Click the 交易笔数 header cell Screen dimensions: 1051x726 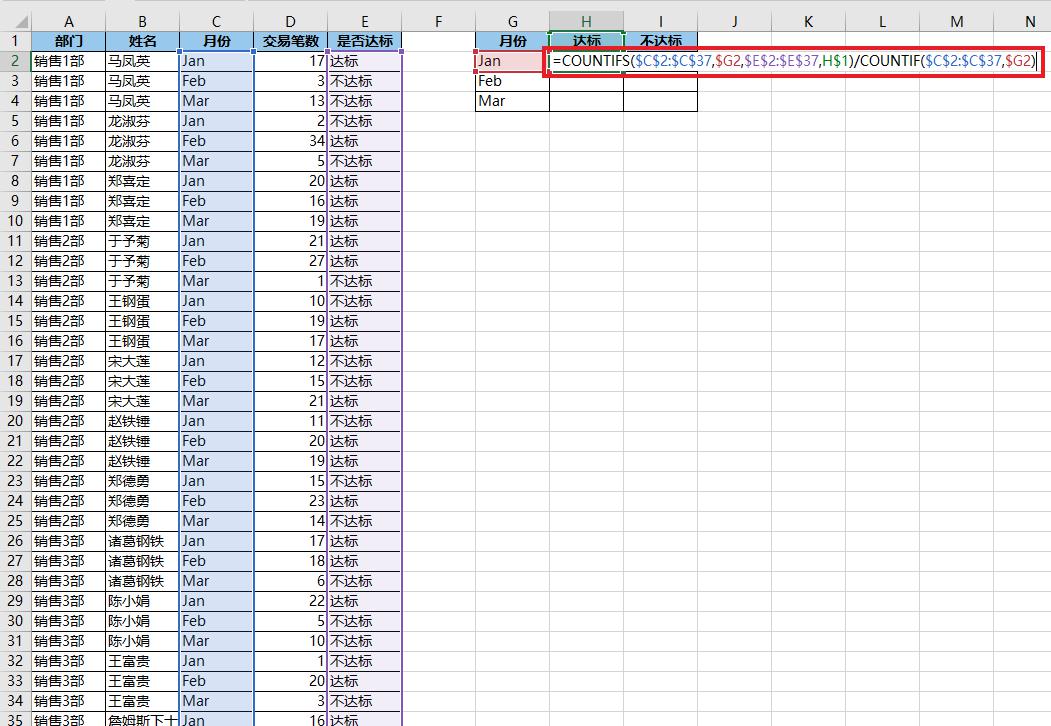[x=290, y=41]
